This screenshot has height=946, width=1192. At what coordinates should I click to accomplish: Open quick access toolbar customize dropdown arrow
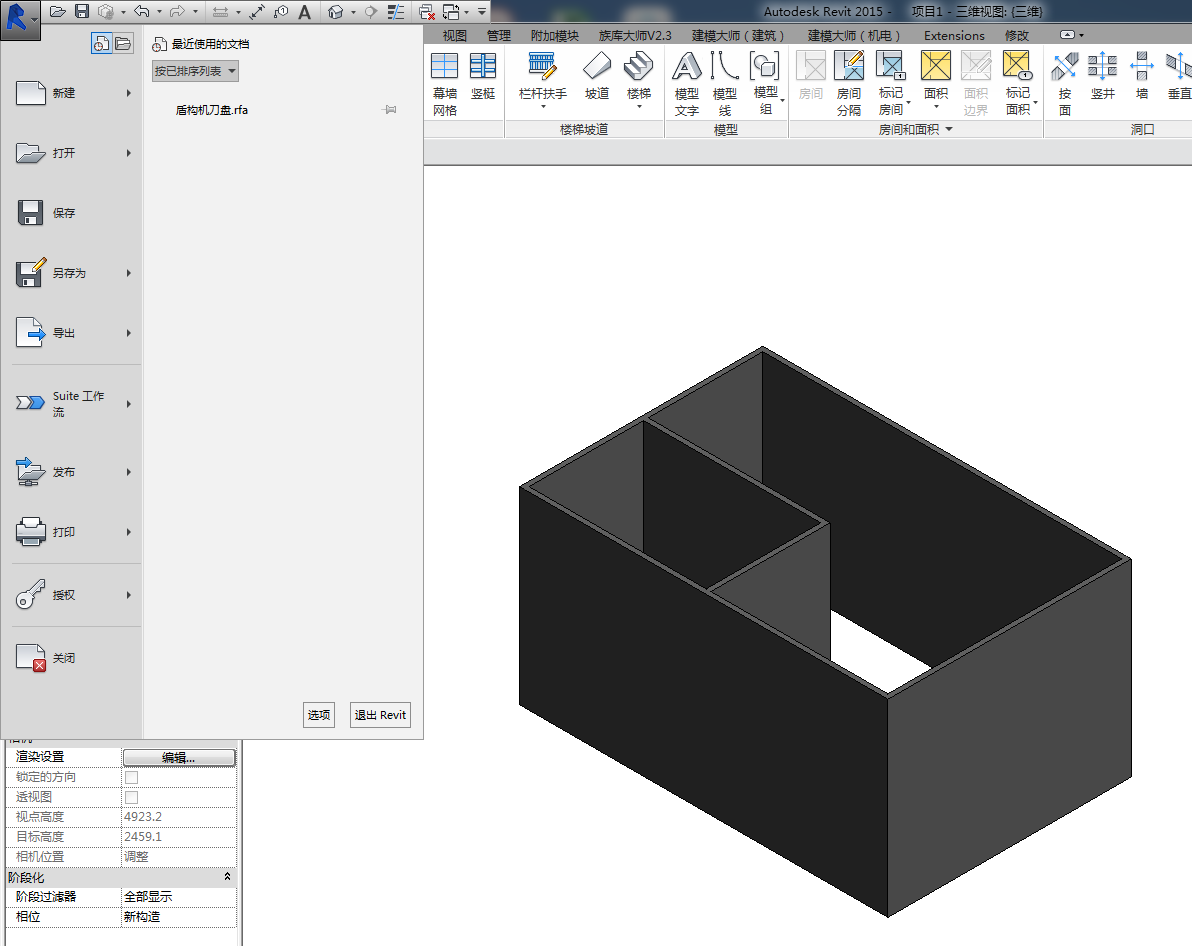point(482,11)
